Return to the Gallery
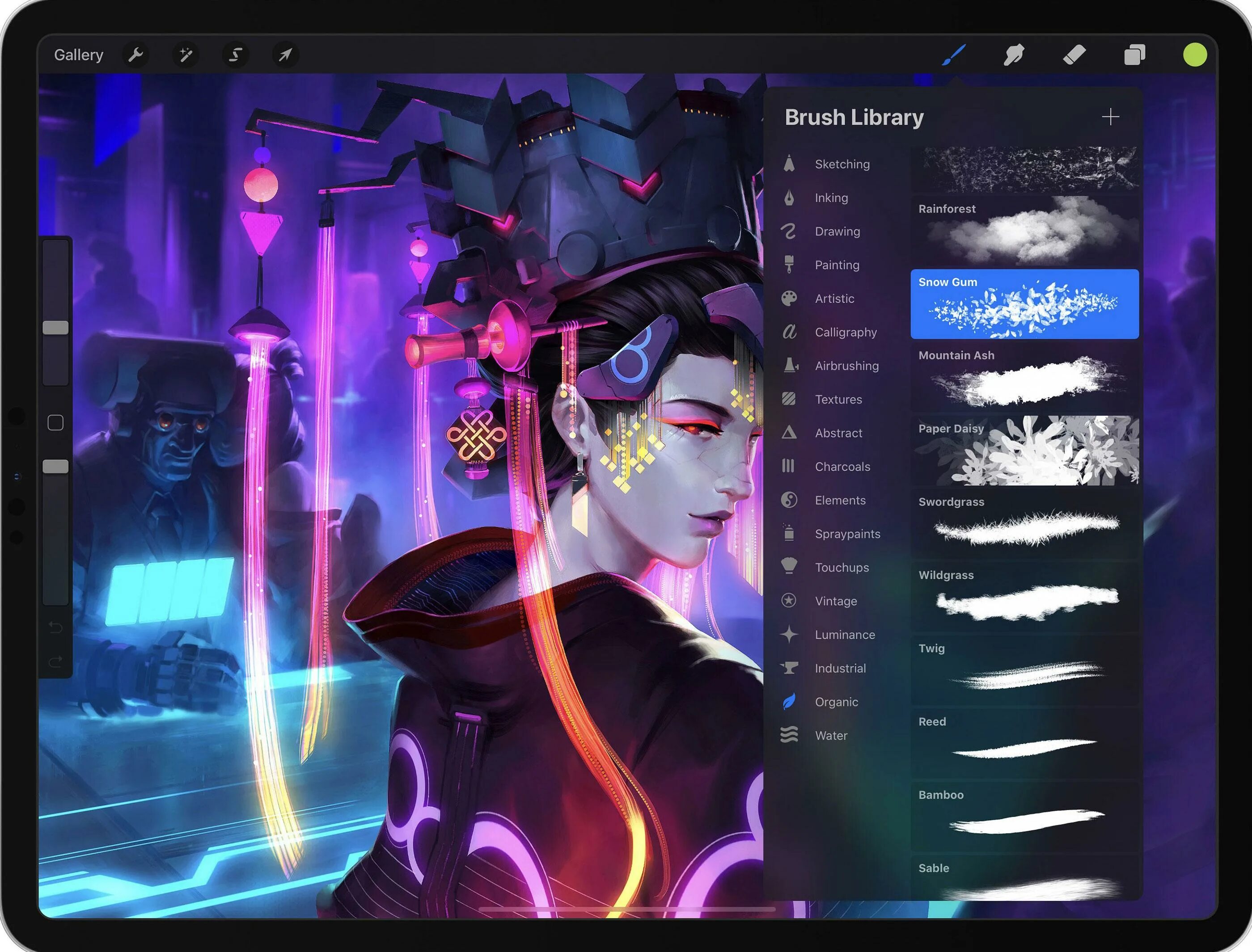 pos(78,55)
